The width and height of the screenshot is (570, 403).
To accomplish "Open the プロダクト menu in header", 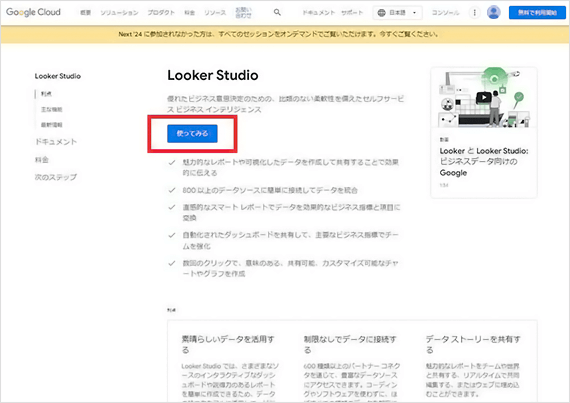I will pyautogui.click(x=161, y=13).
